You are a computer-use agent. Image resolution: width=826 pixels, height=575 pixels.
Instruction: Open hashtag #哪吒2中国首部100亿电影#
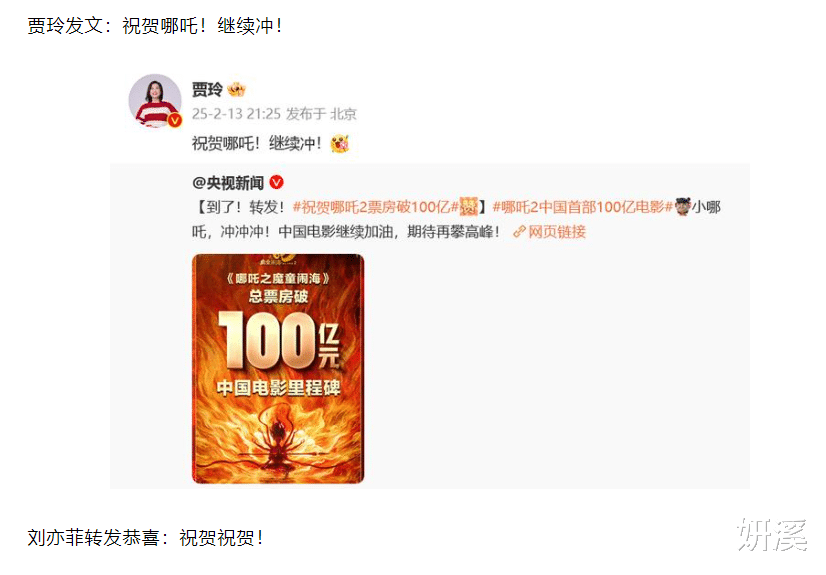click(x=583, y=207)
